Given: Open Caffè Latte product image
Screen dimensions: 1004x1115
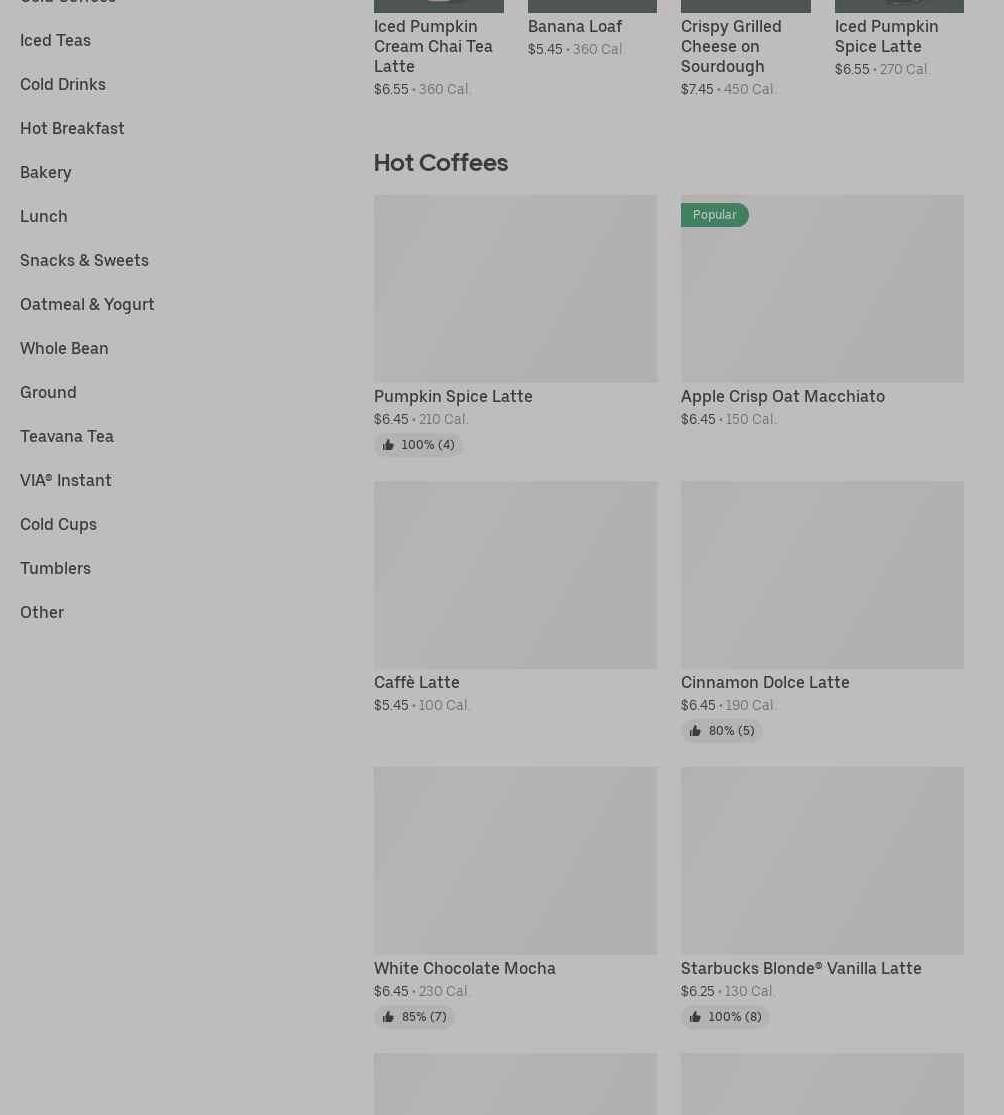Looking at the screenshot, I should coord(515,574).
